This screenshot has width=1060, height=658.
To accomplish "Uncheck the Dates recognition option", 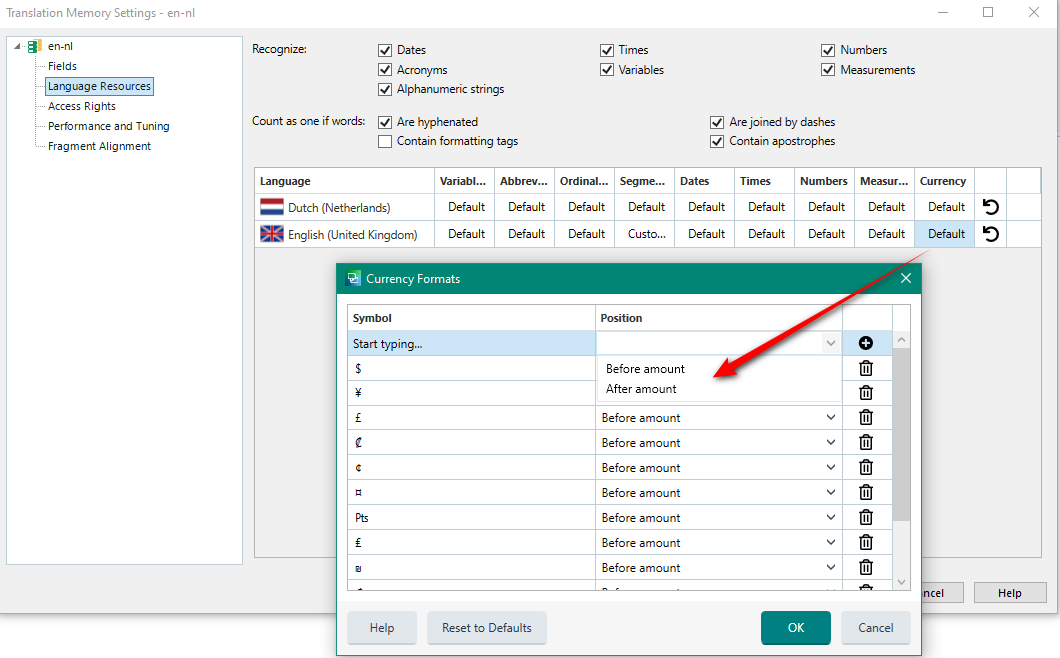I will [385, 50].
